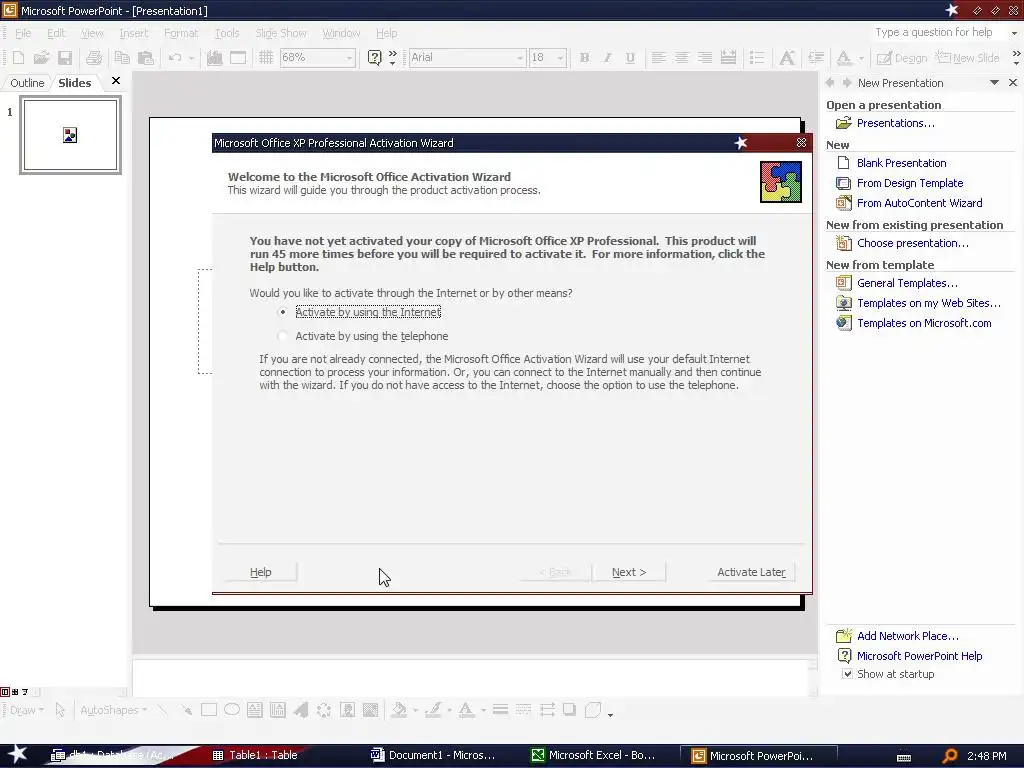Click the Save floppy disk icon

[65, 57]
